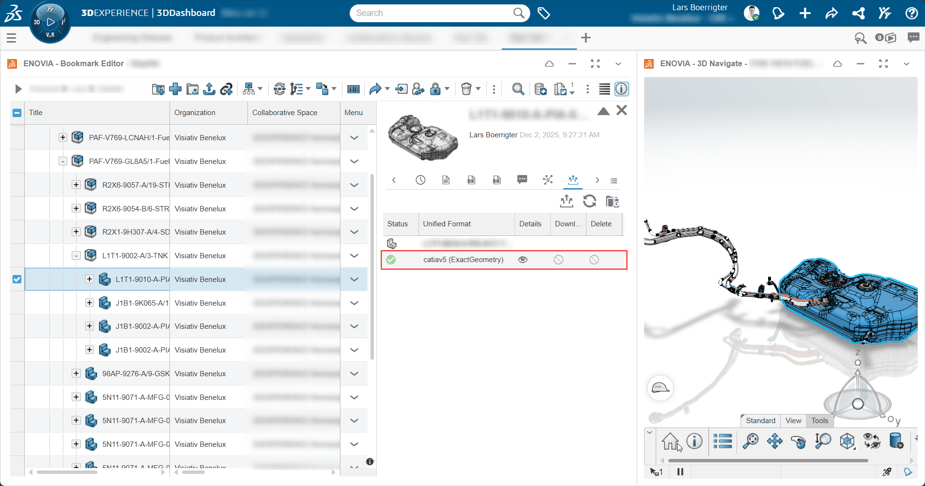Select the Tools tab

(820, 421)
